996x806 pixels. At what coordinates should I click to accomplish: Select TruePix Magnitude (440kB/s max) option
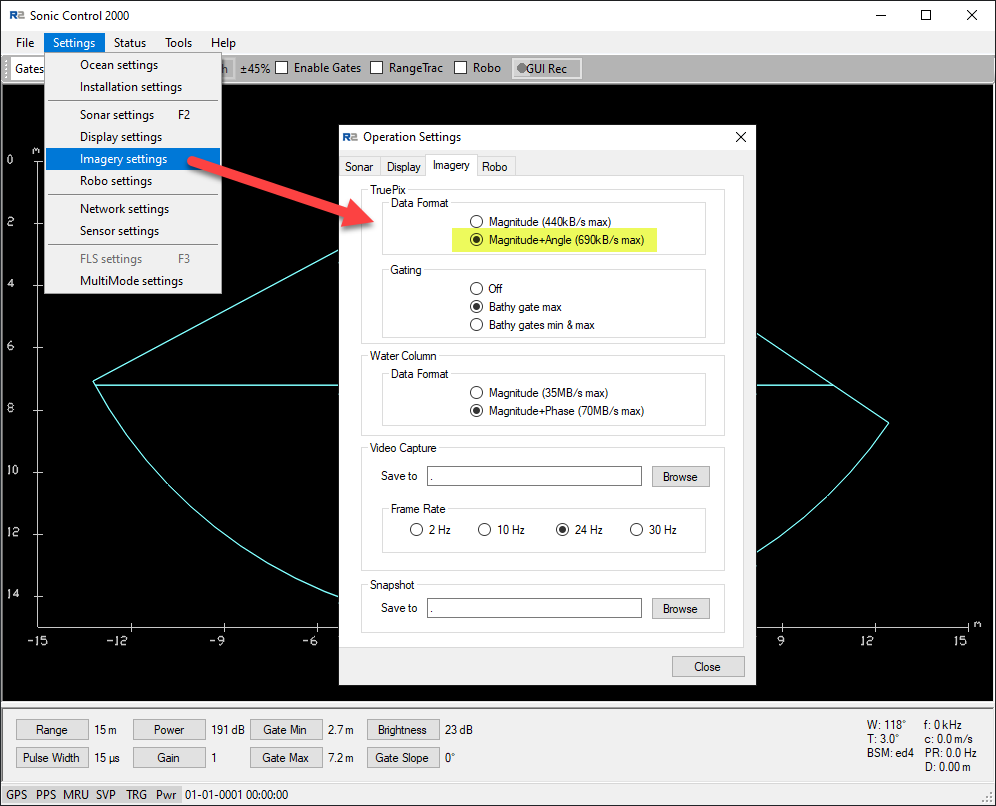(476, 221)
